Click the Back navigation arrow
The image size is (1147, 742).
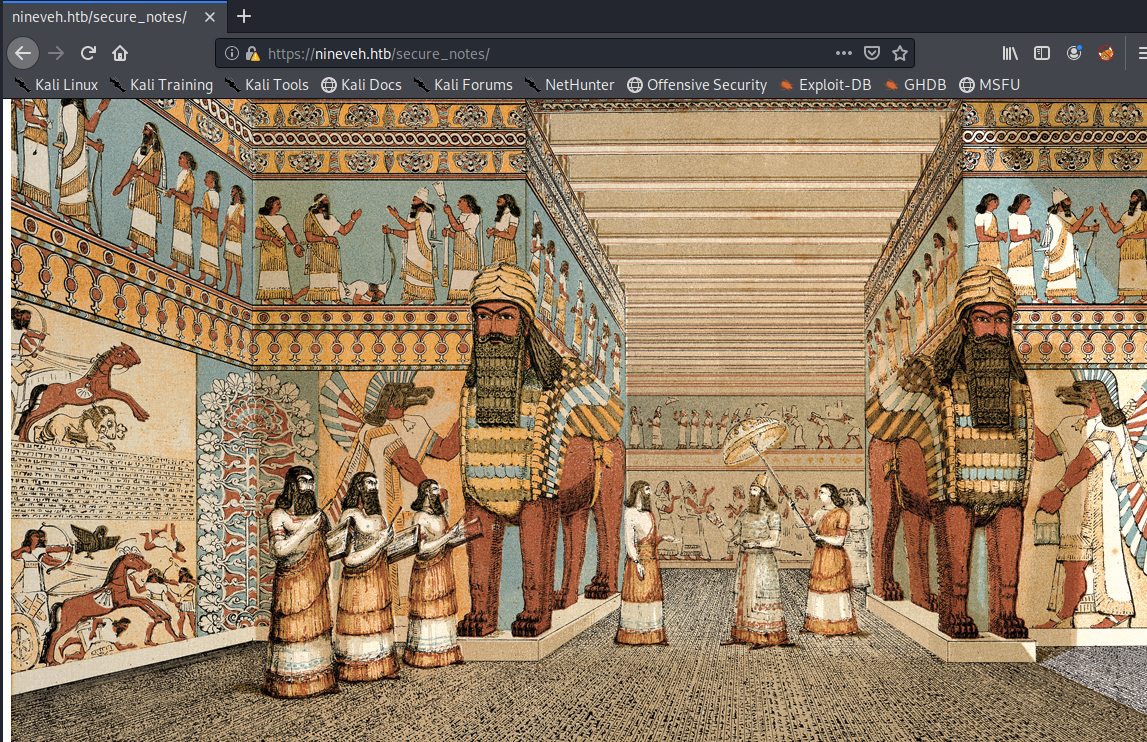(x=23, y=53)
